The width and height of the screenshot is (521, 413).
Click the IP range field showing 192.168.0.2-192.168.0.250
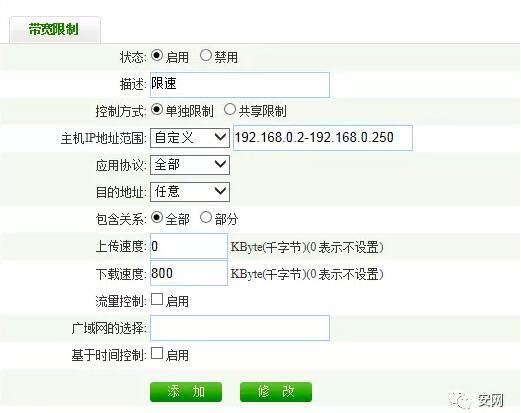[x=323, y=138]
